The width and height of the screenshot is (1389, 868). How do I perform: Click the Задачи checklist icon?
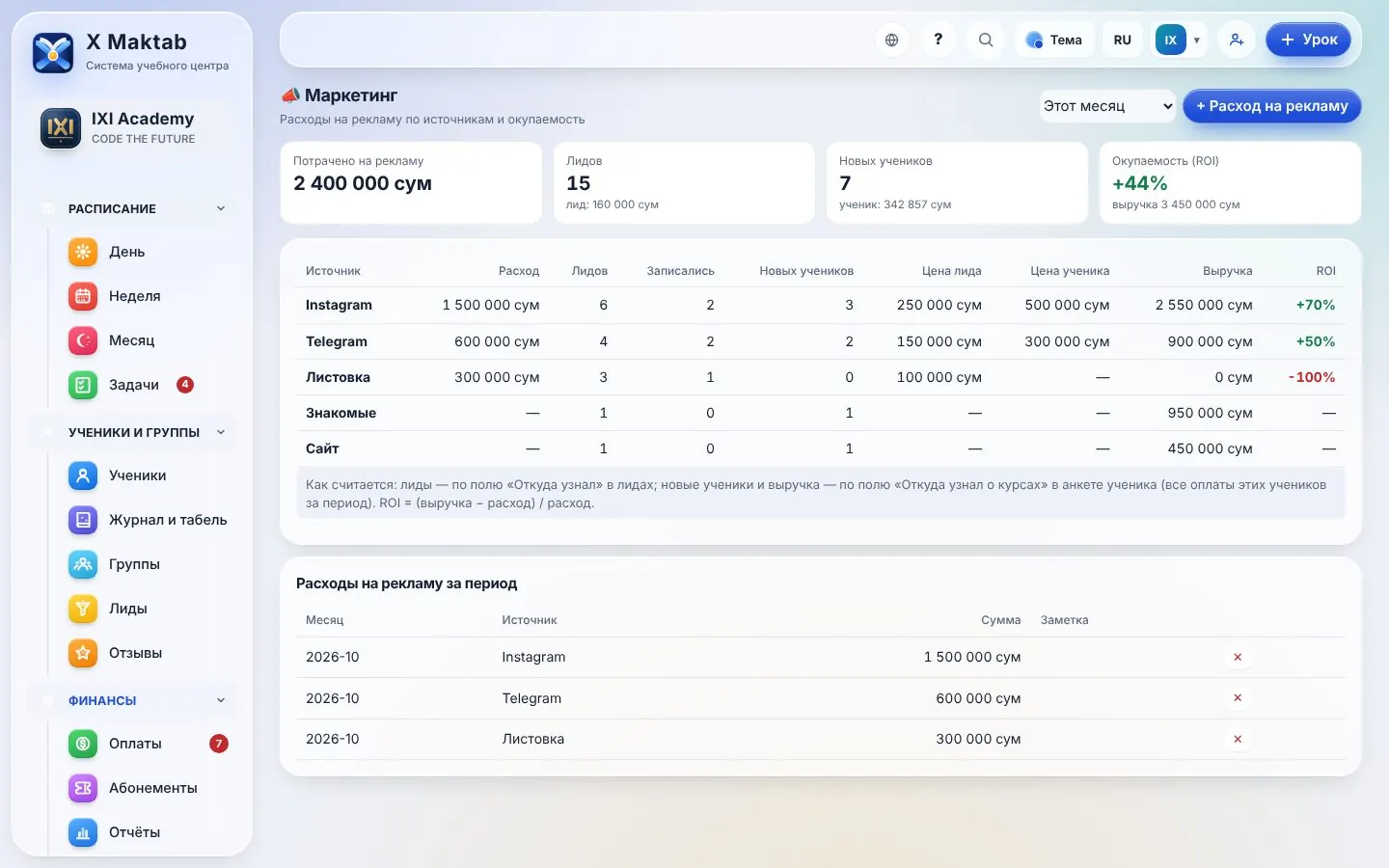tap(83, 385)
